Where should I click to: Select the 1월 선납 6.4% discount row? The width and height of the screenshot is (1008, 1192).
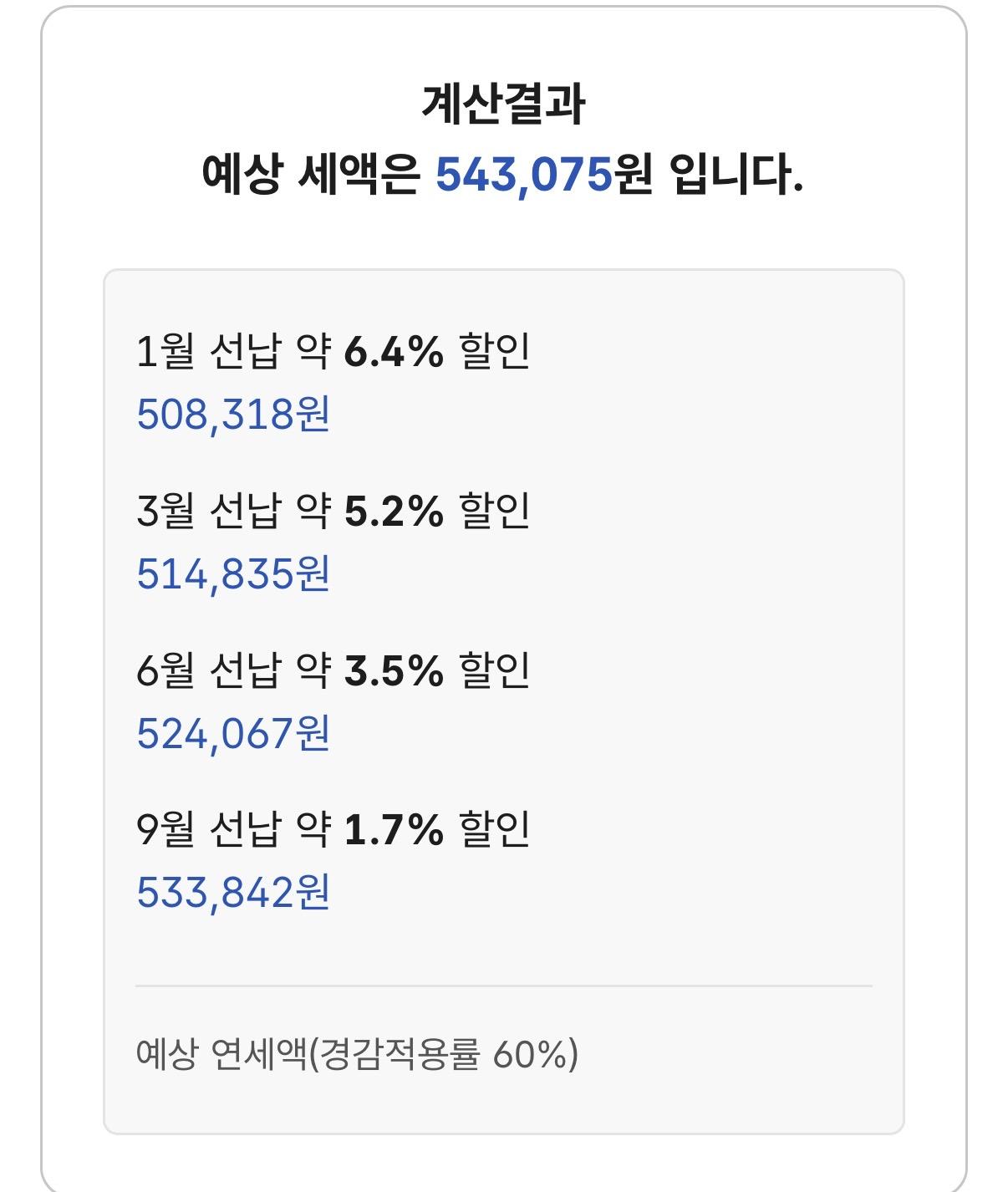(333, 351)
